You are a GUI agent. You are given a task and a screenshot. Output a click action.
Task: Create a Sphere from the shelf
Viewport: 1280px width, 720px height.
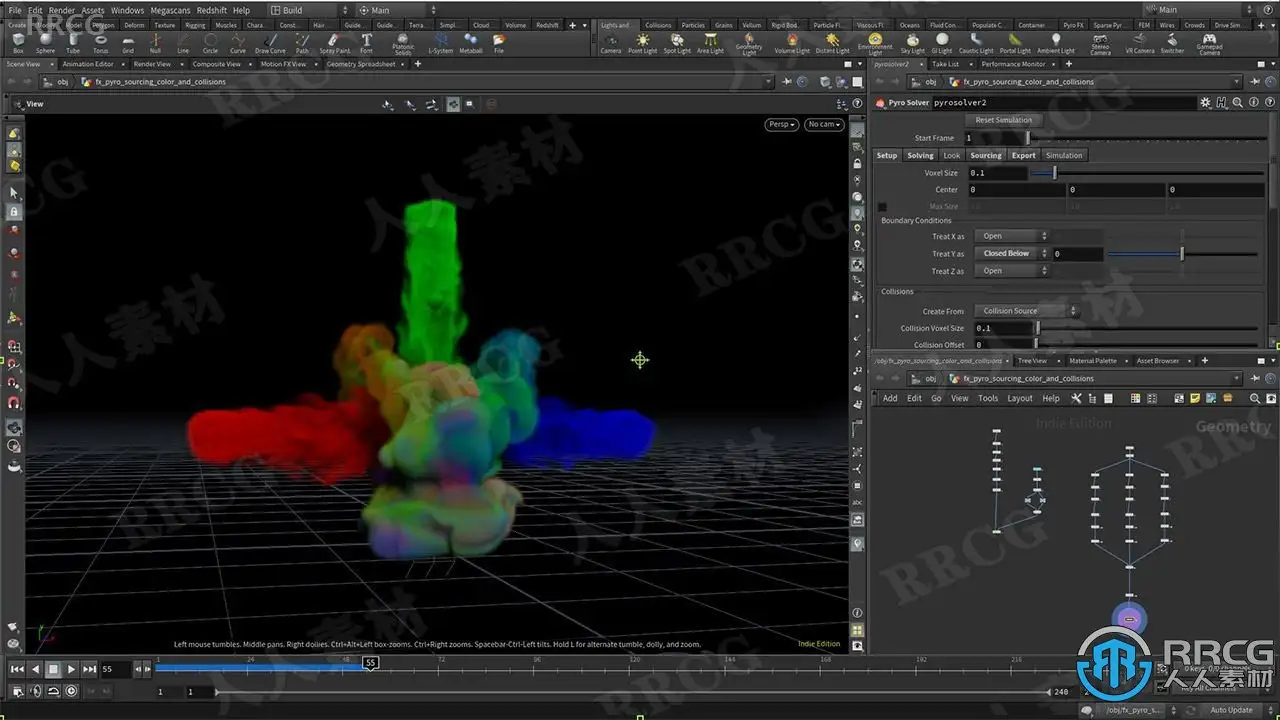point(45,42)
